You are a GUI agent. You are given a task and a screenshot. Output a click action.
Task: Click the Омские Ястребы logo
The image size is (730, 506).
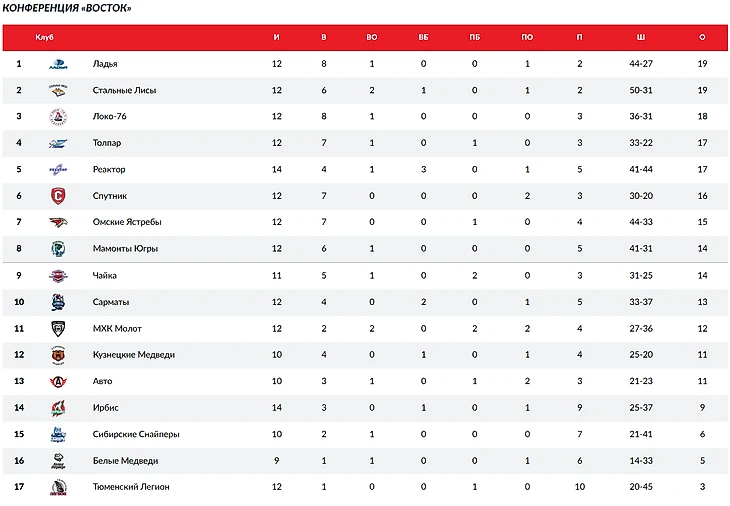pos(58,222)
